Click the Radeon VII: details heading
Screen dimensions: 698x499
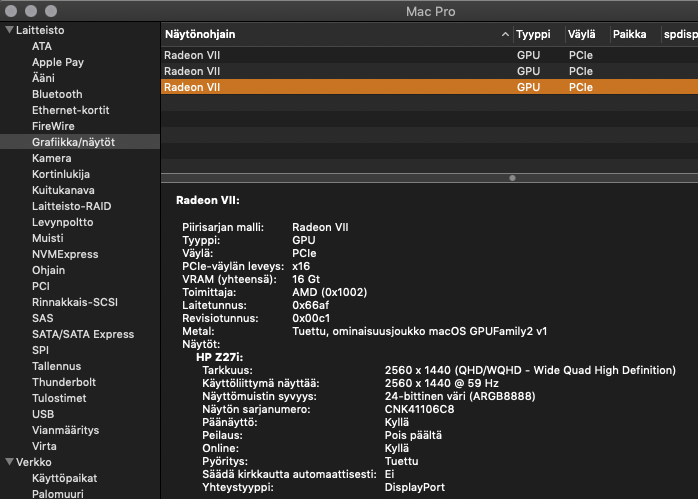coord(208,201)
